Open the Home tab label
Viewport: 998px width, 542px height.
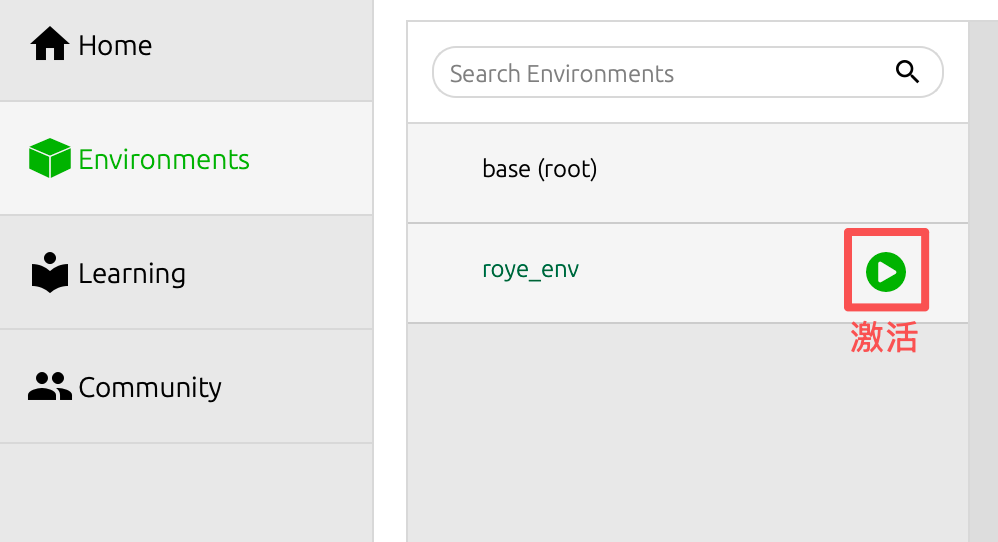[115, 45]
